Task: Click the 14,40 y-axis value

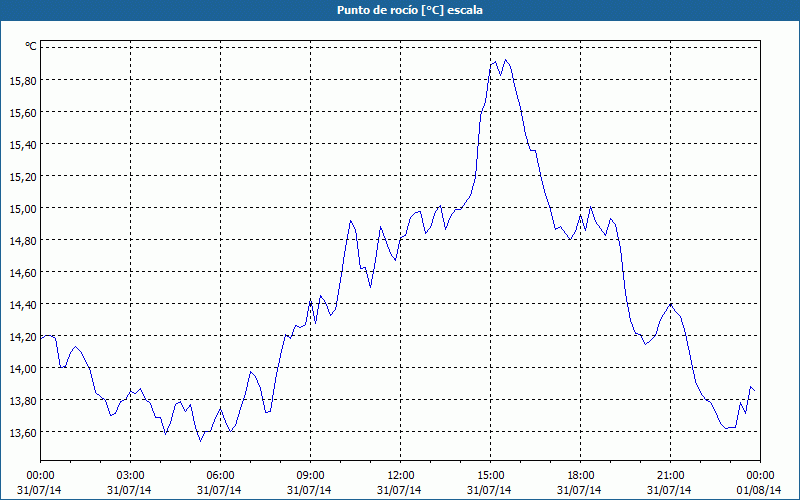Action: [23, 305]
